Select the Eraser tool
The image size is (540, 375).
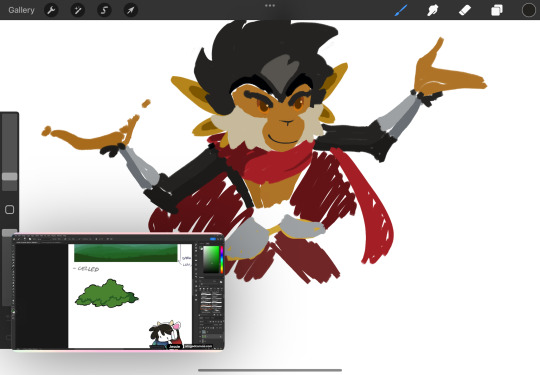[x=465, y=10]
